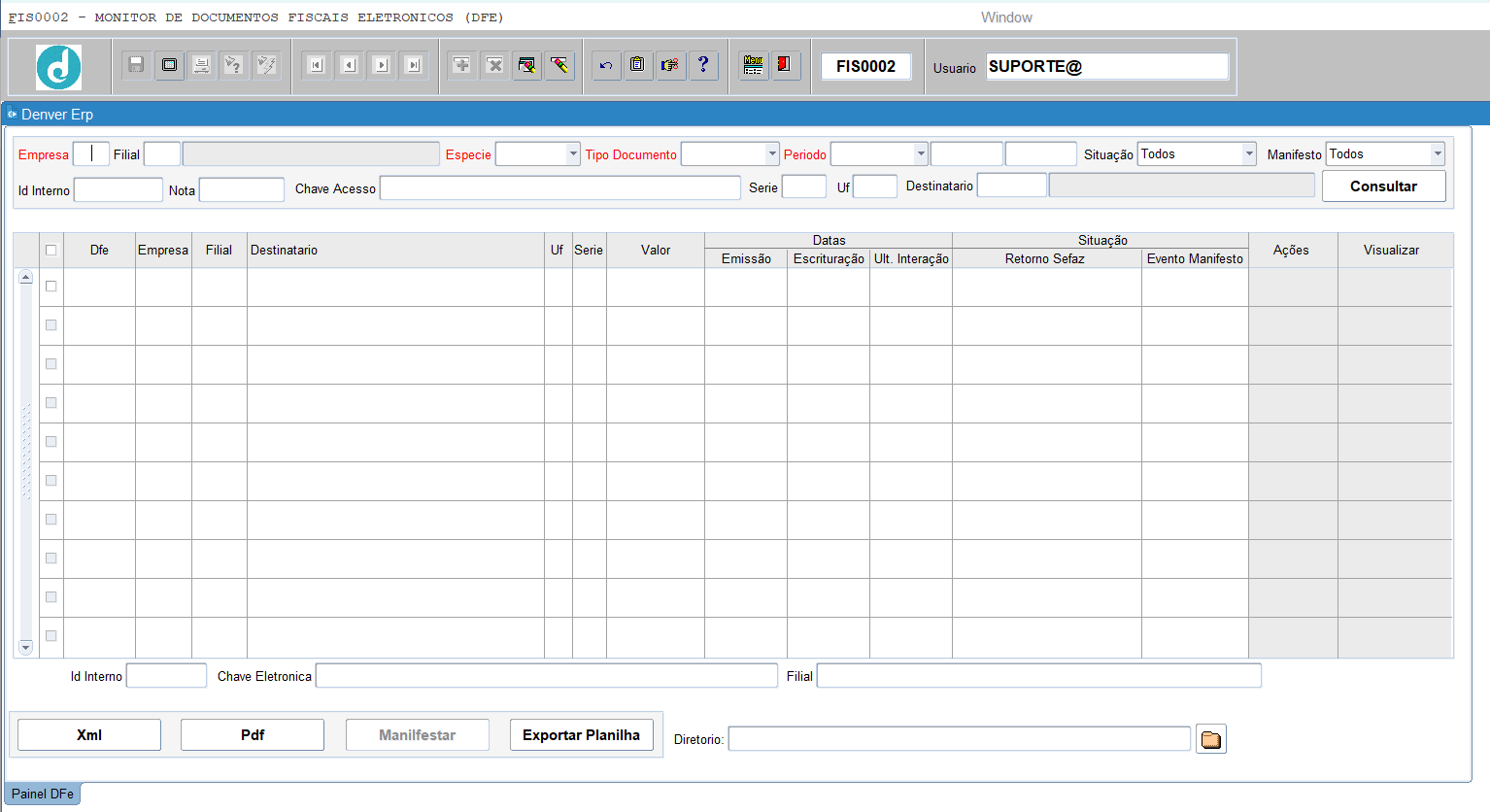Viewport: 1490px width, 812px height.
Task: Browse directory with the folder icon
Action: click(1210, 739)
